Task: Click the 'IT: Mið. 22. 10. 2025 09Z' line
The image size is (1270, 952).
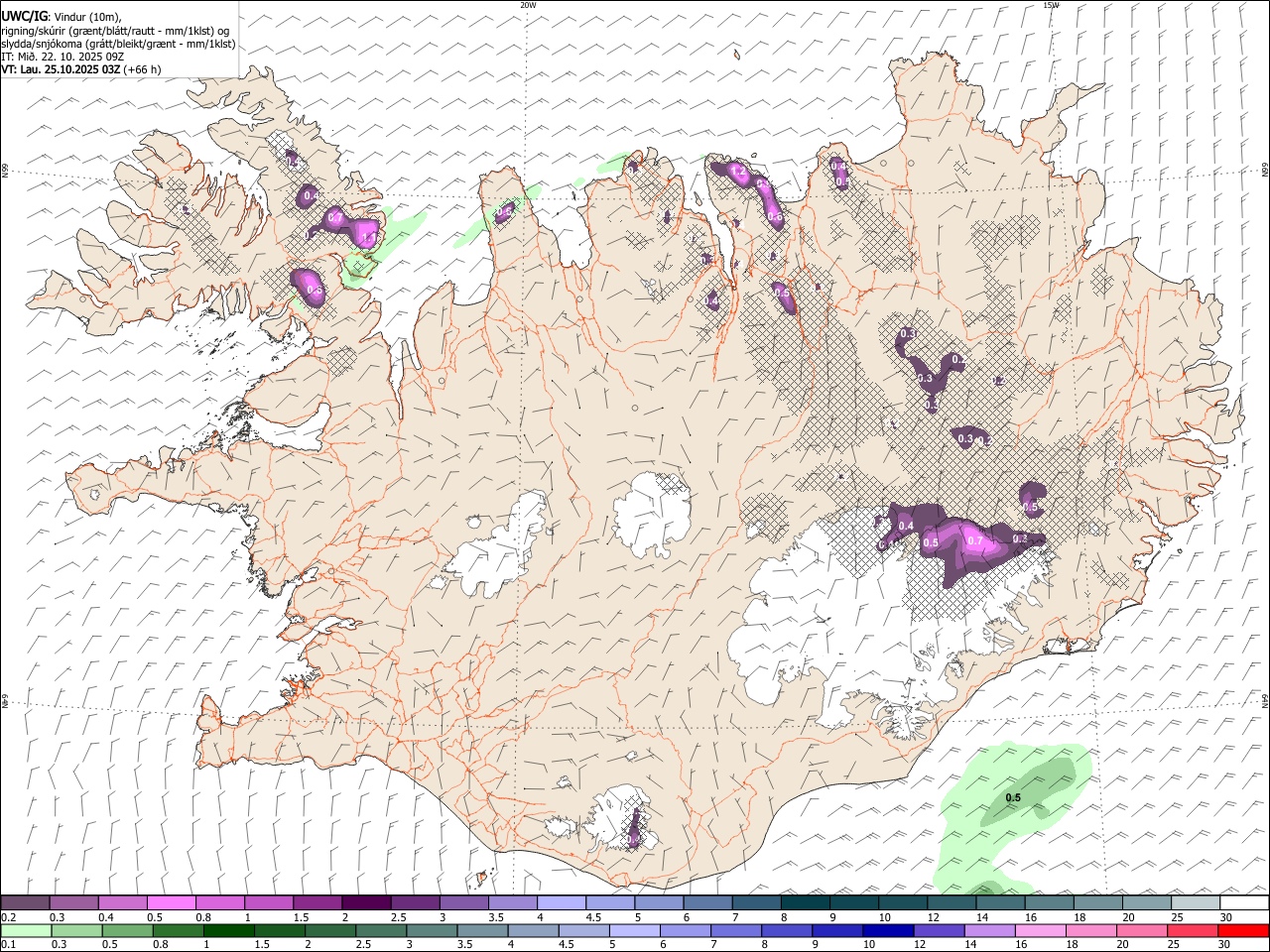Action: pyautogui.click(x=63, y=57)
